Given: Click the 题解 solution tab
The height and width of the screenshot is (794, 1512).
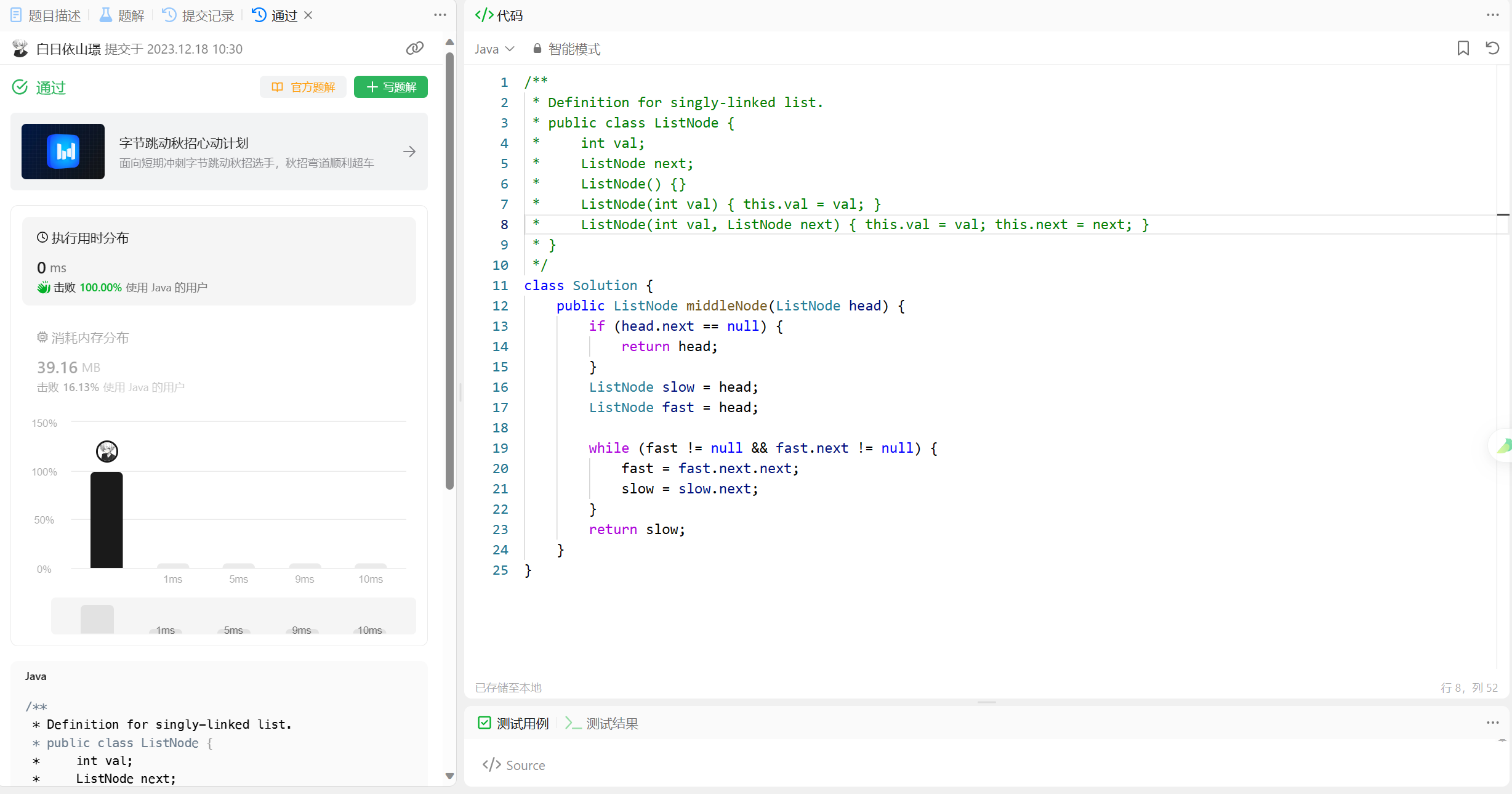Looking at the screenshot, I should [120, 15].
